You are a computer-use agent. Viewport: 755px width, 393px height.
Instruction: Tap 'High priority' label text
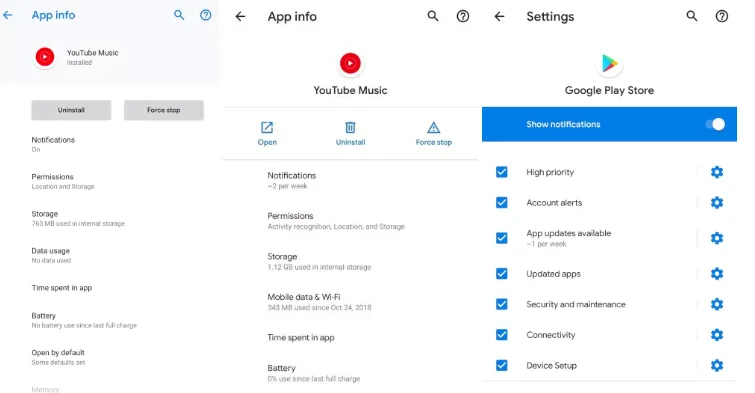550,172
